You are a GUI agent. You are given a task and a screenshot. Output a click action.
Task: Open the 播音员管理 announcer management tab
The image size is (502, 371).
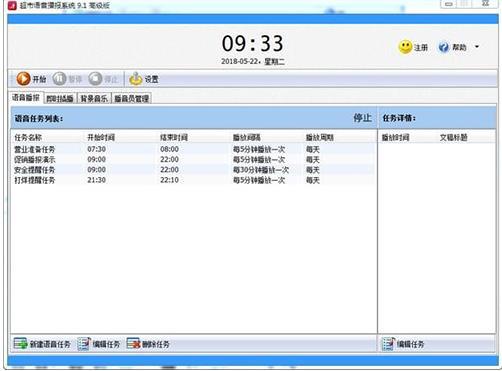tap(132, 99)
